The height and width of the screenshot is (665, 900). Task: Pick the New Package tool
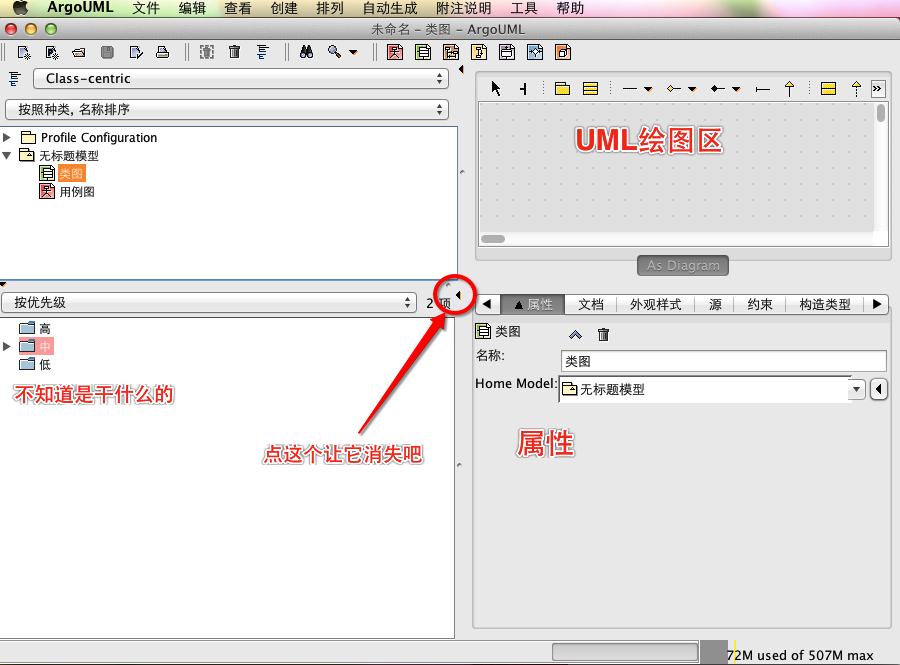[562, 88]
